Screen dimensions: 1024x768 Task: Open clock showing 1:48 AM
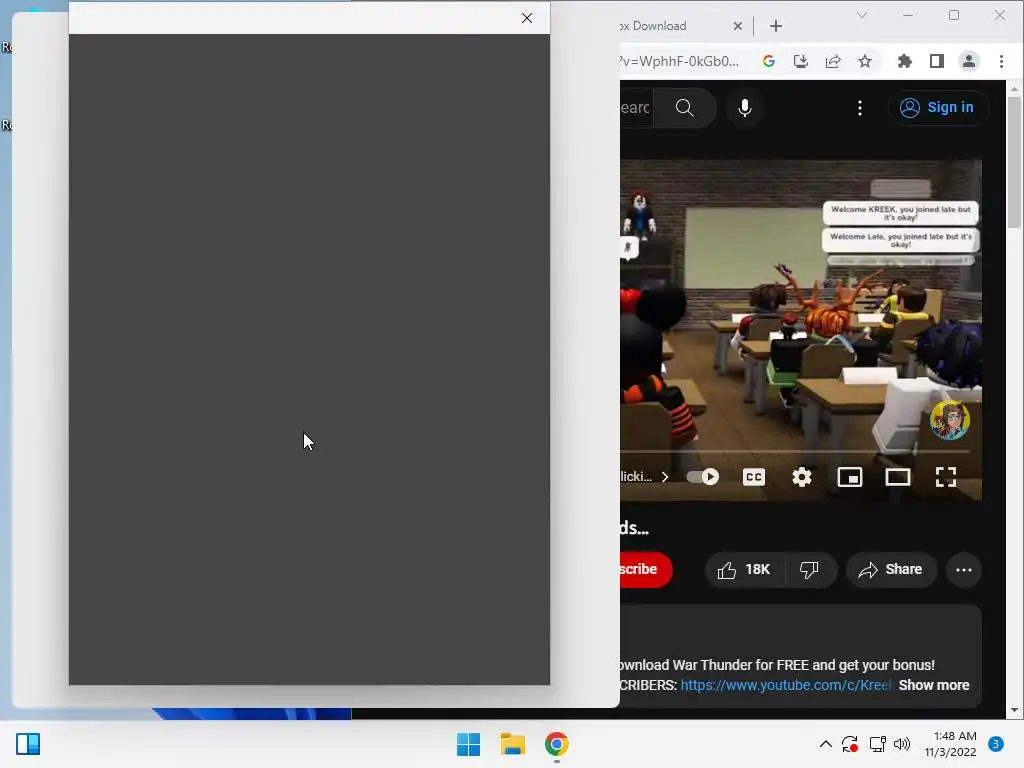click(950, 744)
